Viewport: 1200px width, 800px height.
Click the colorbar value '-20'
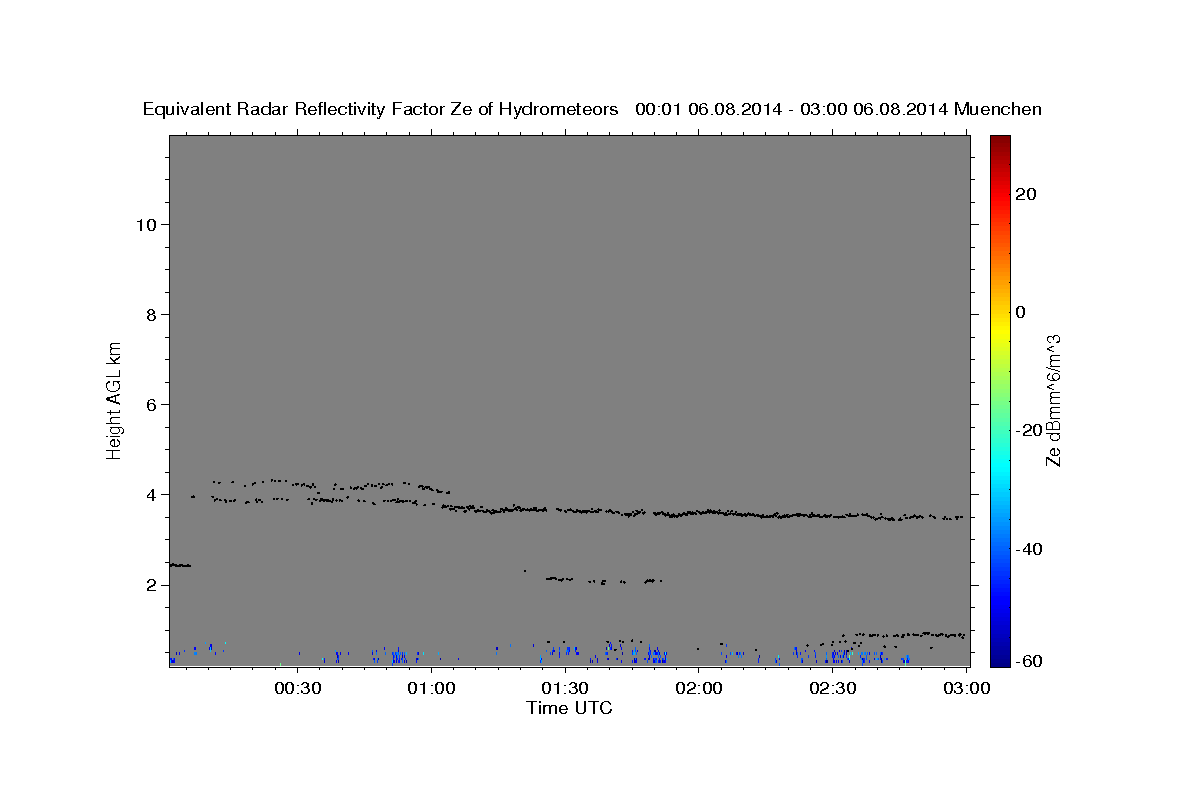click(1030, 430)
